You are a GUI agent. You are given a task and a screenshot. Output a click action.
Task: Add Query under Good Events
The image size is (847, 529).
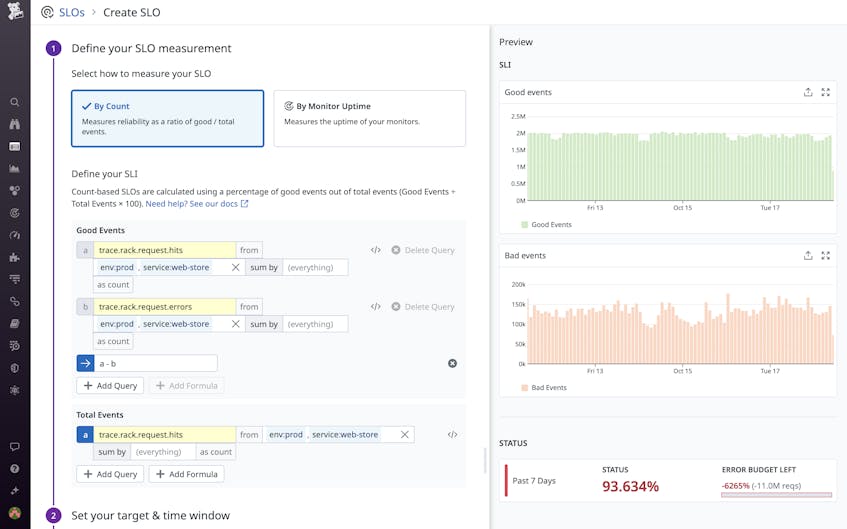tap(110, 386)
